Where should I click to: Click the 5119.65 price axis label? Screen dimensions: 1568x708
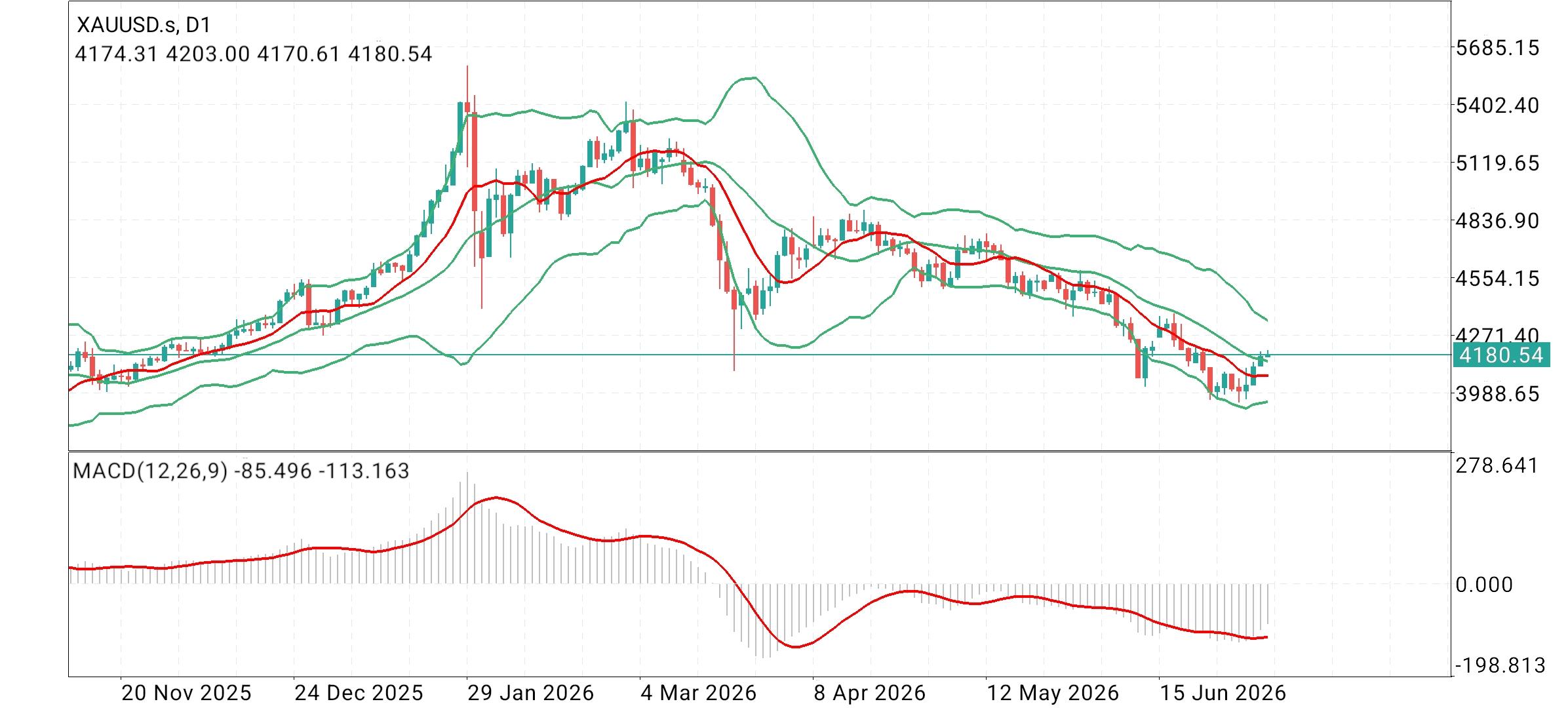(1497, 163)
